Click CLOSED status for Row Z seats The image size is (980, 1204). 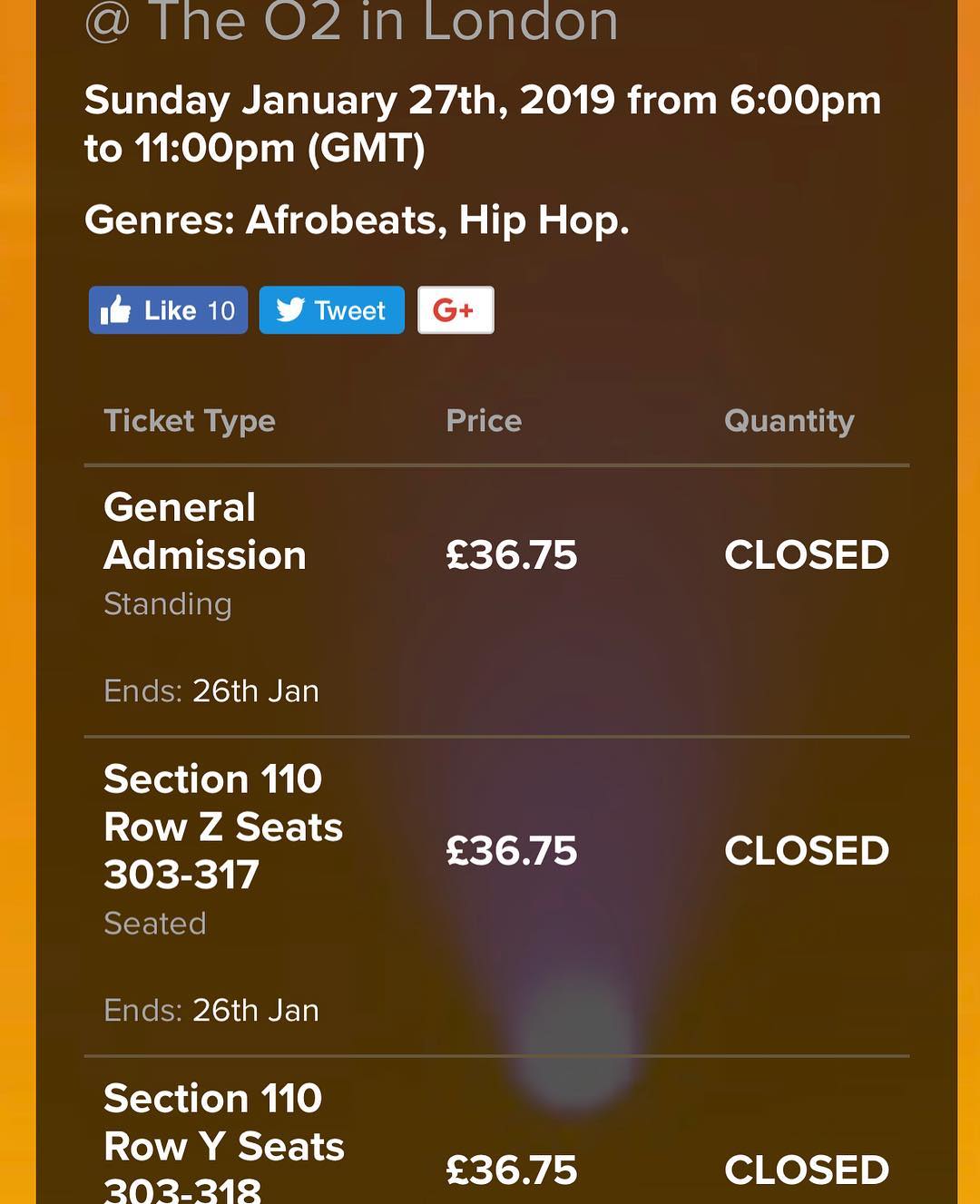[806, 851]
